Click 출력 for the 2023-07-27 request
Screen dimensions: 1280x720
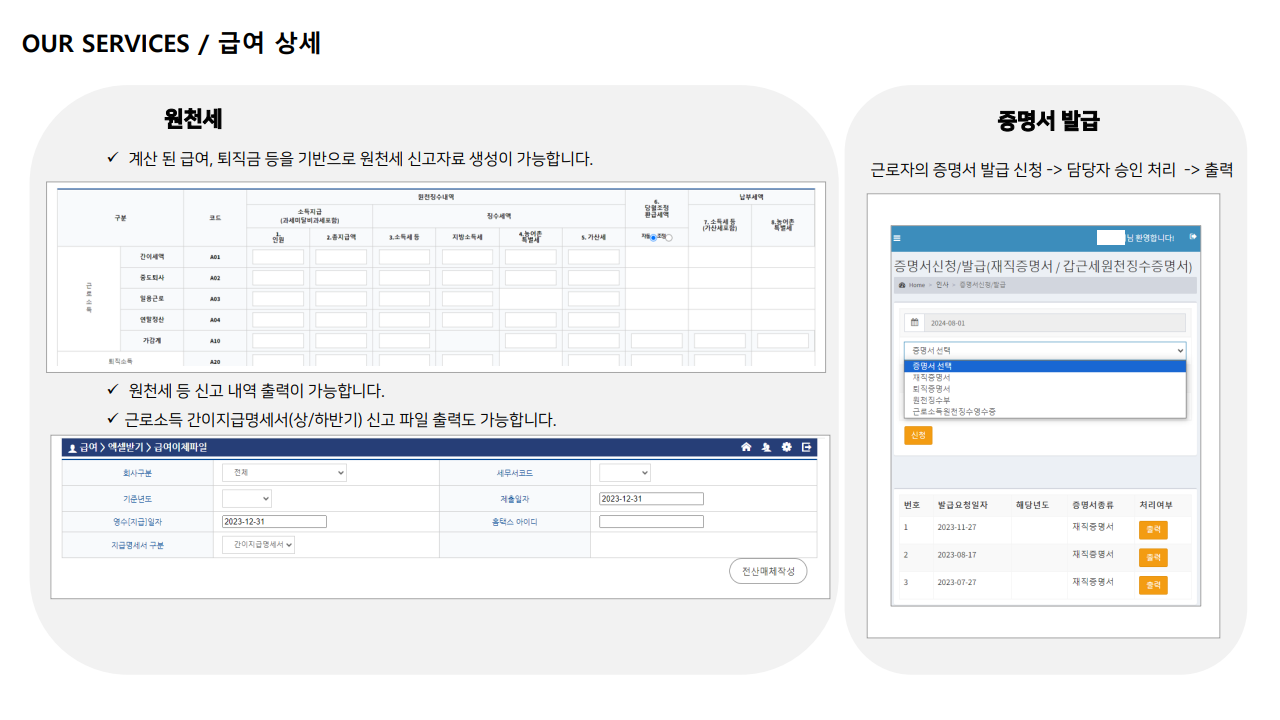1153,585
